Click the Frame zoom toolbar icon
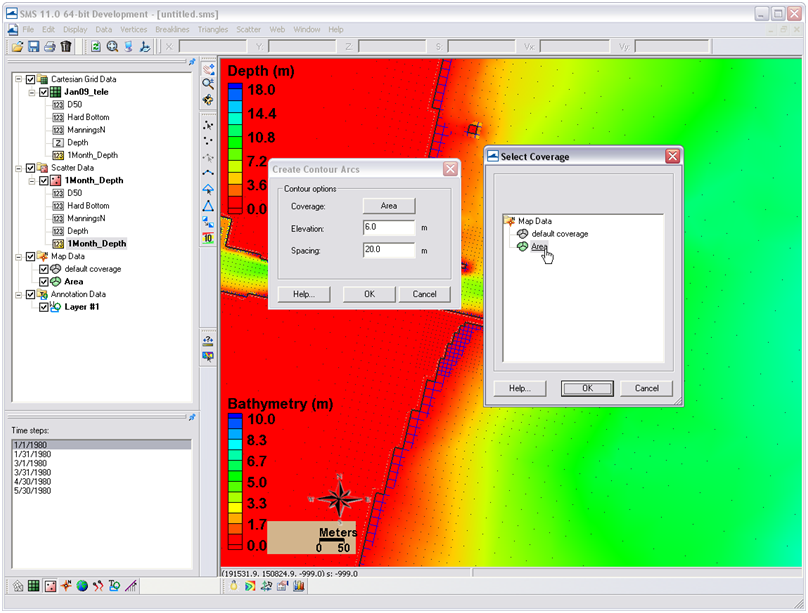This screenshot has height=613, width=808. [x=112, y=47]
